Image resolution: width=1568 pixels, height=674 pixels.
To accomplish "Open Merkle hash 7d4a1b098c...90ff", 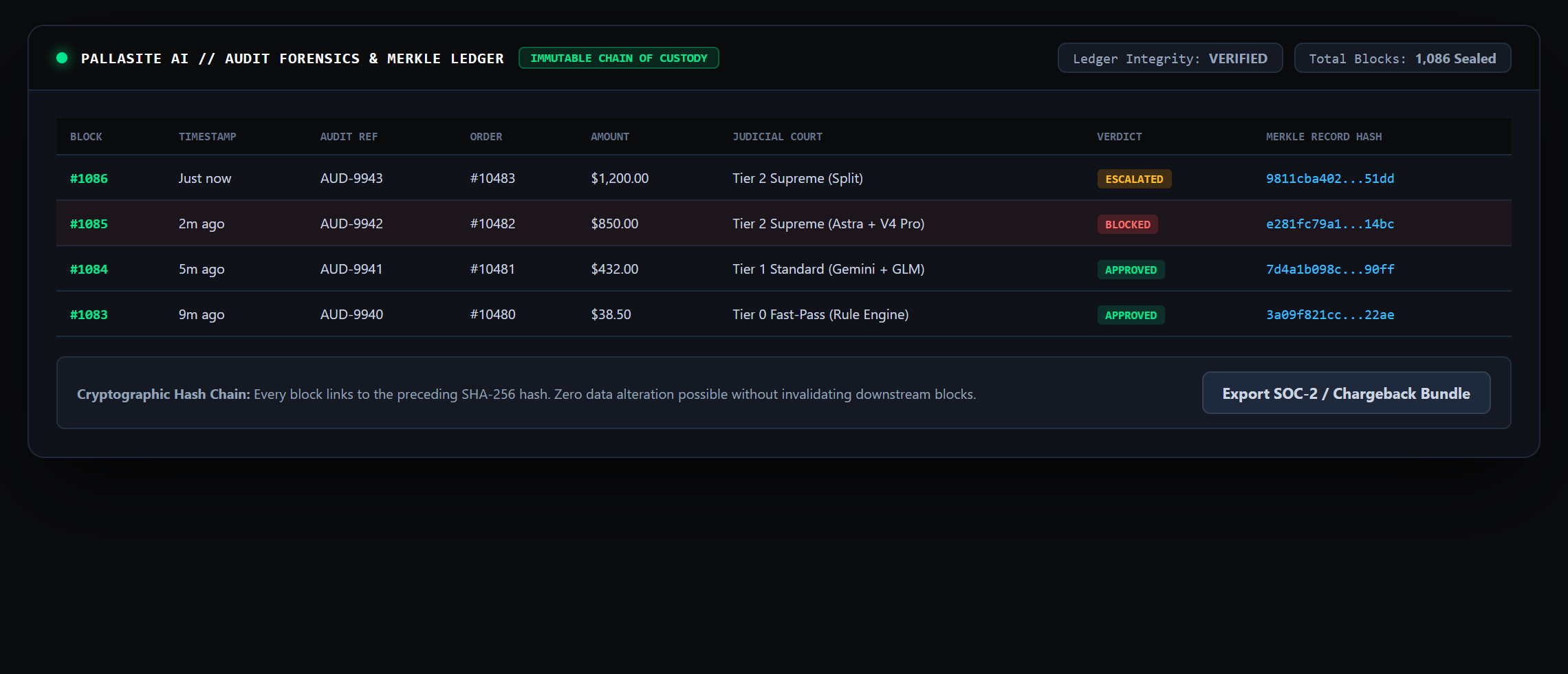I will [x=1330, y=269].
